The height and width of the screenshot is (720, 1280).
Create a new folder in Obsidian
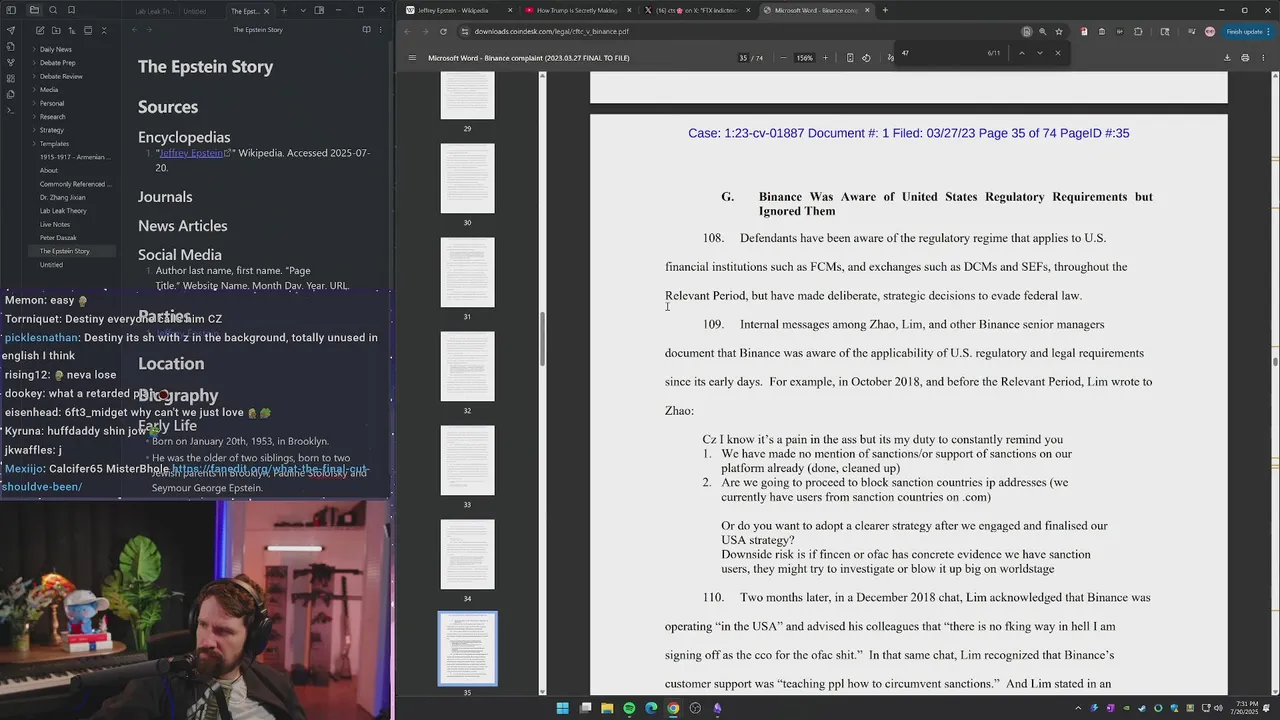coord(55,31)
